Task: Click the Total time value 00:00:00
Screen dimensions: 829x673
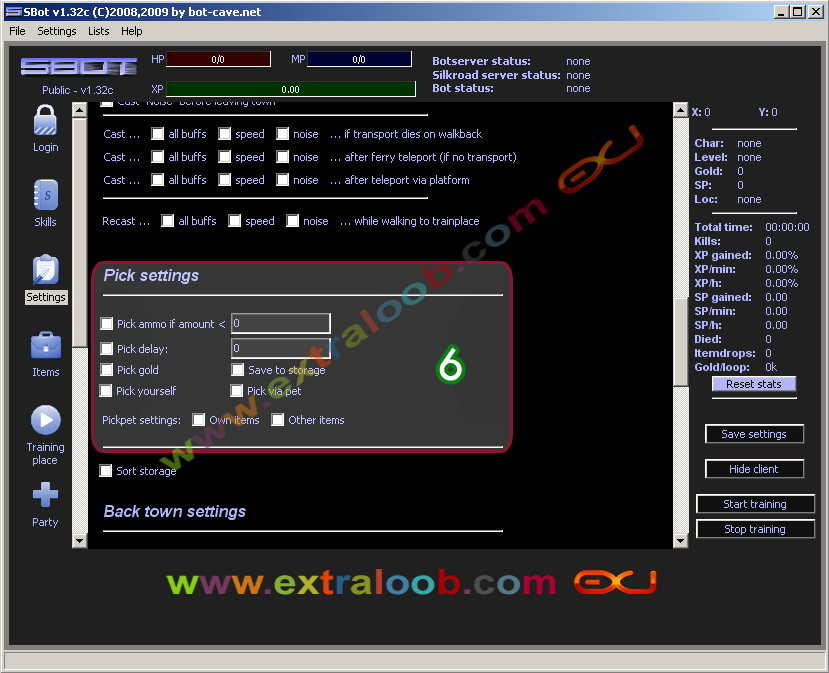Action: (x=787, y=227)
